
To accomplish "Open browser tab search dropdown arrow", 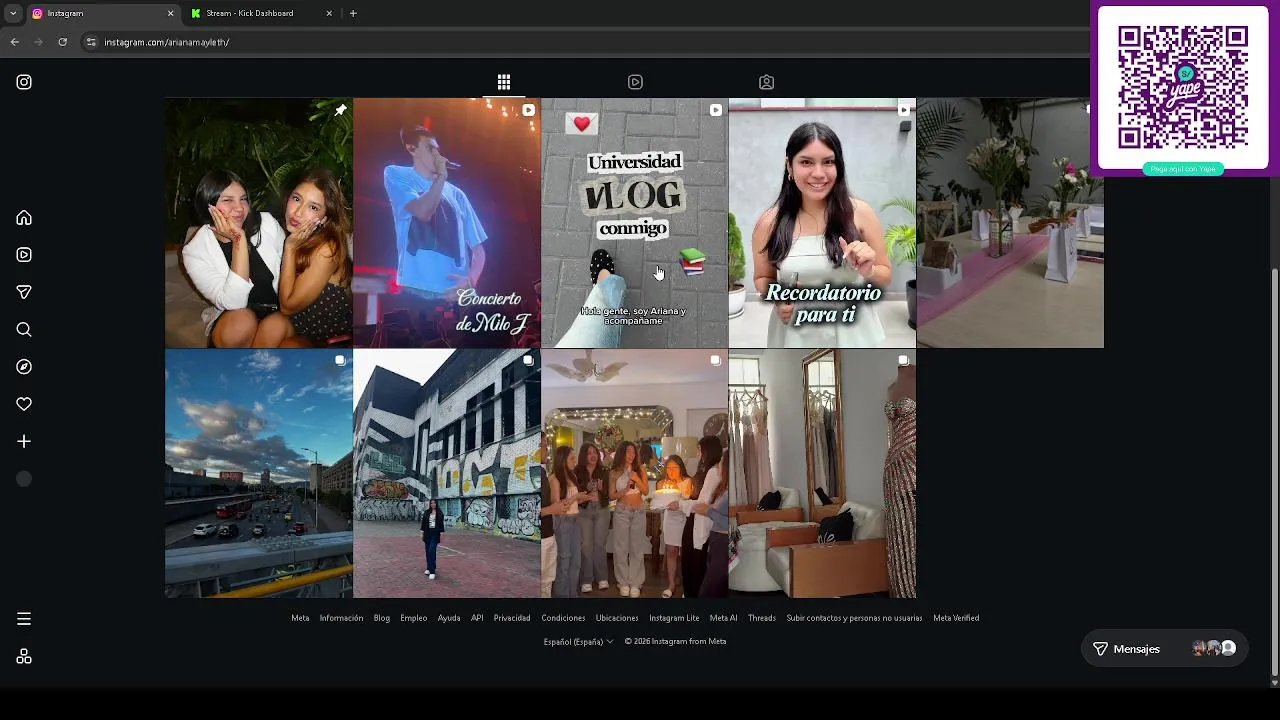I will [12, 14].
